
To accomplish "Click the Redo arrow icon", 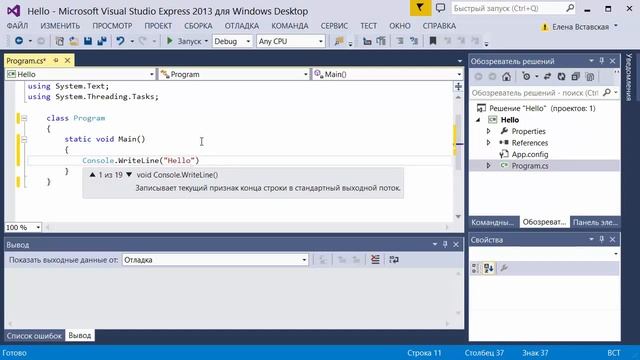I will (x=143, y=41).
